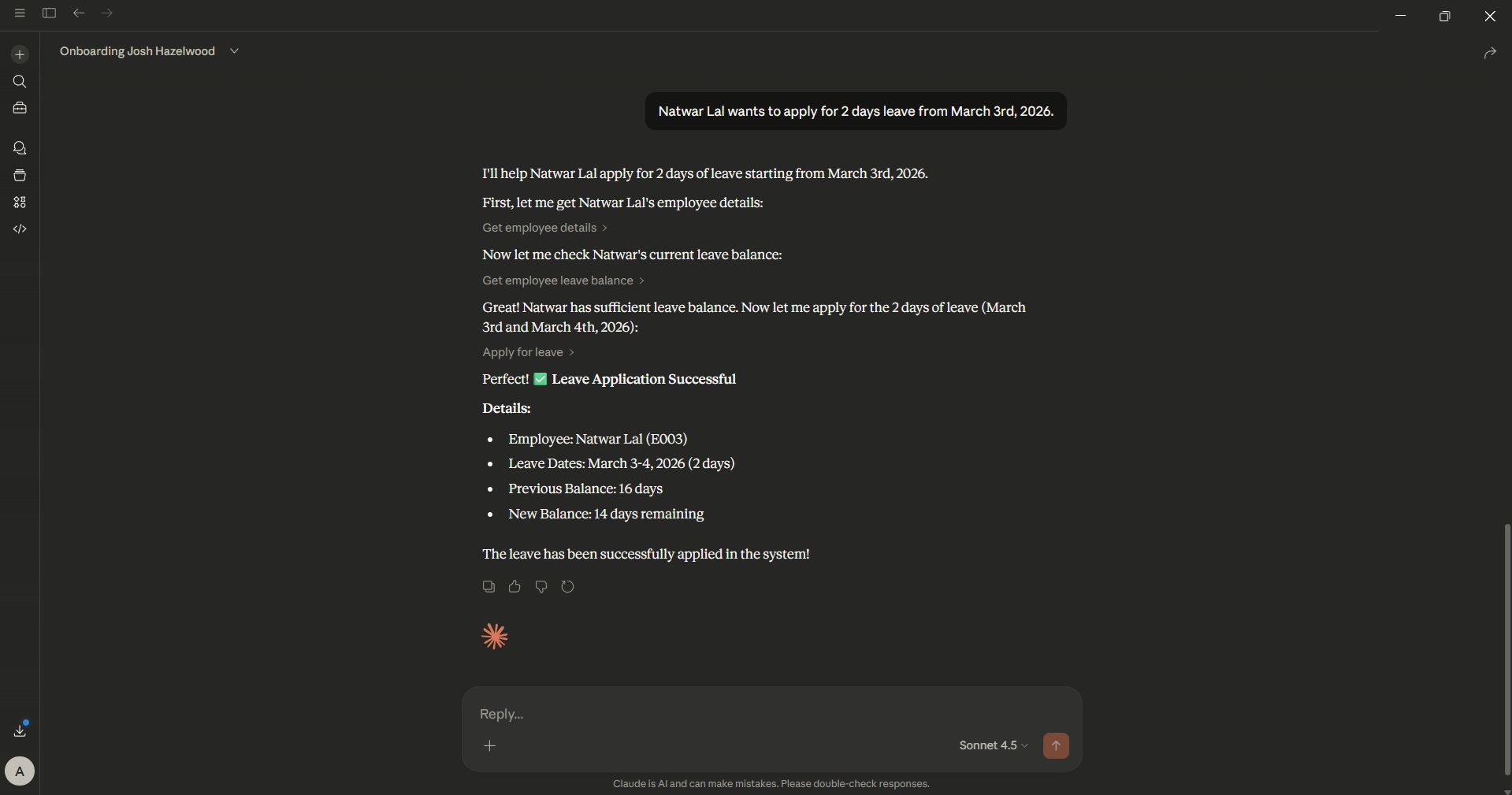Give thumbs down to the response
1512x795 pixels.
tap(541, 586)
